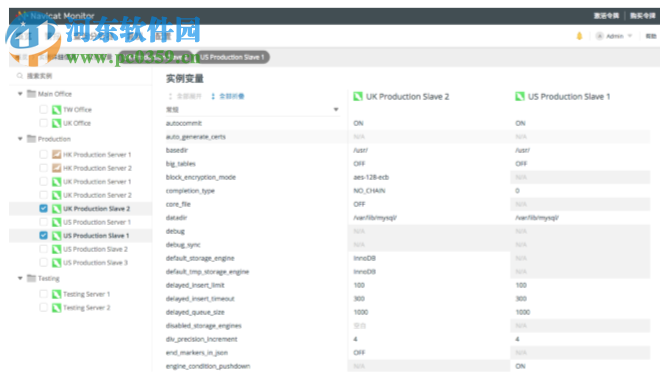Select the autocommit variable row
Image resolution: width=660 pixels, height=377 pixels.
407,123
